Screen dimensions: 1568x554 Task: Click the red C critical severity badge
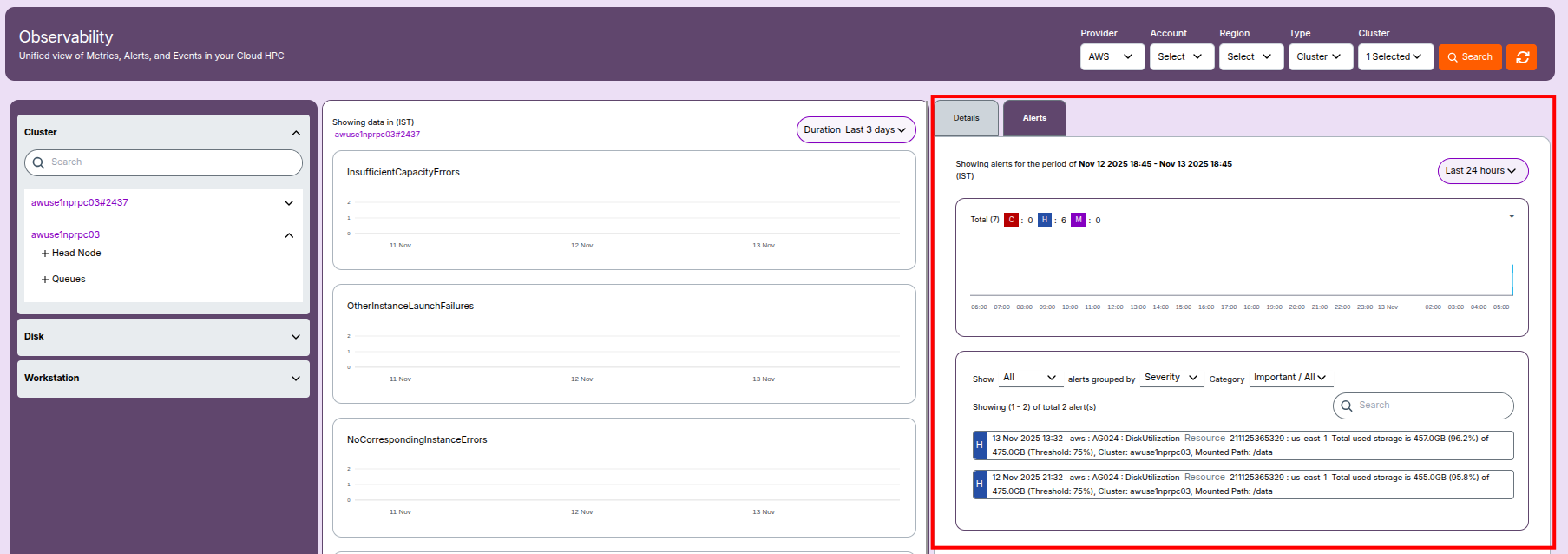click(1011, 220)
